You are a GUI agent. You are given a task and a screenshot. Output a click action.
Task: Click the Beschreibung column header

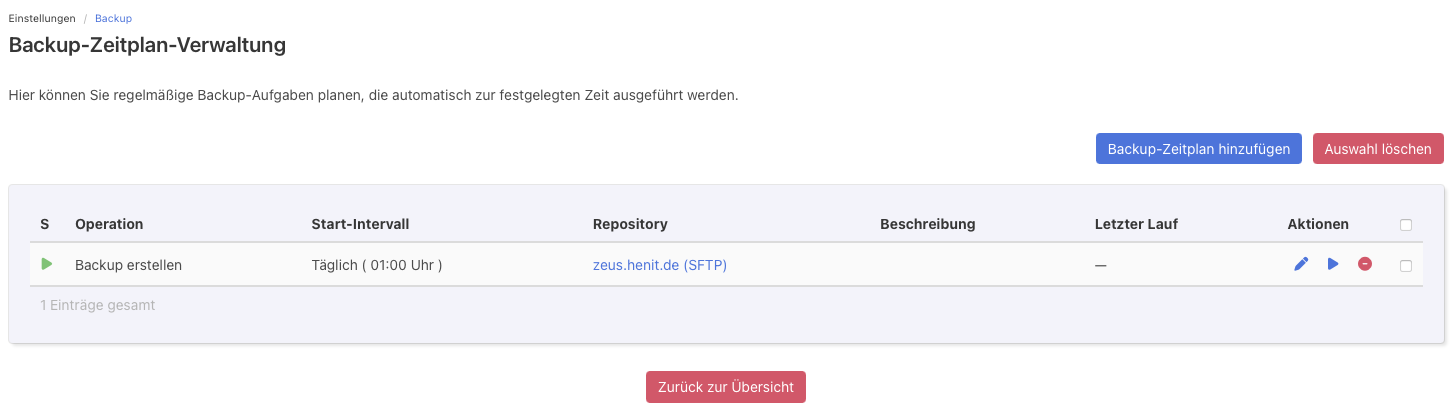(x=927, y=224)
